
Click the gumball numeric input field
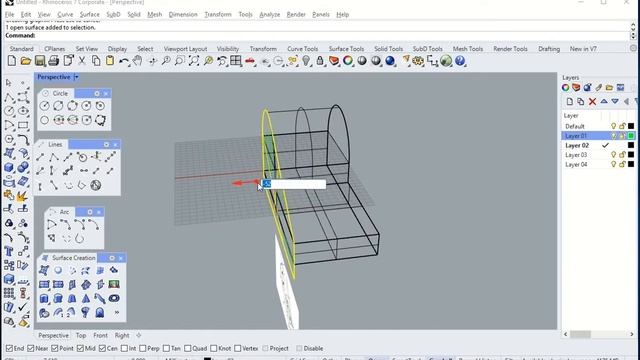pyautogui.click(x=293, y=184)
